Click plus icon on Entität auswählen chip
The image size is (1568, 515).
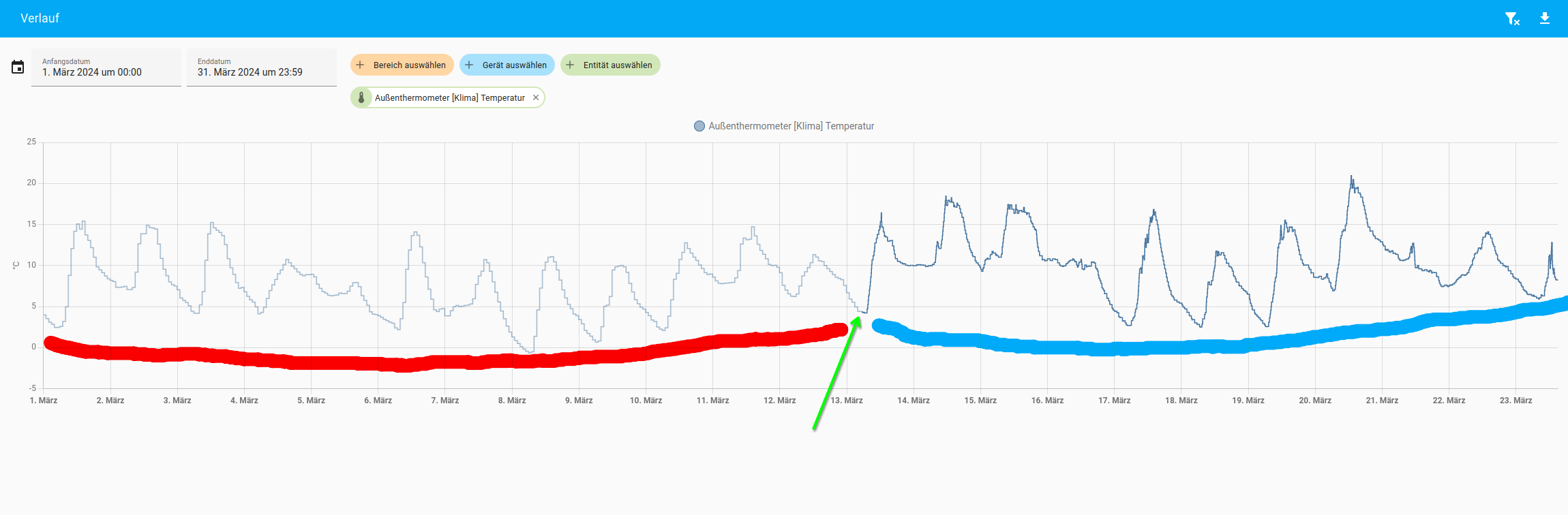pos(570,65)
